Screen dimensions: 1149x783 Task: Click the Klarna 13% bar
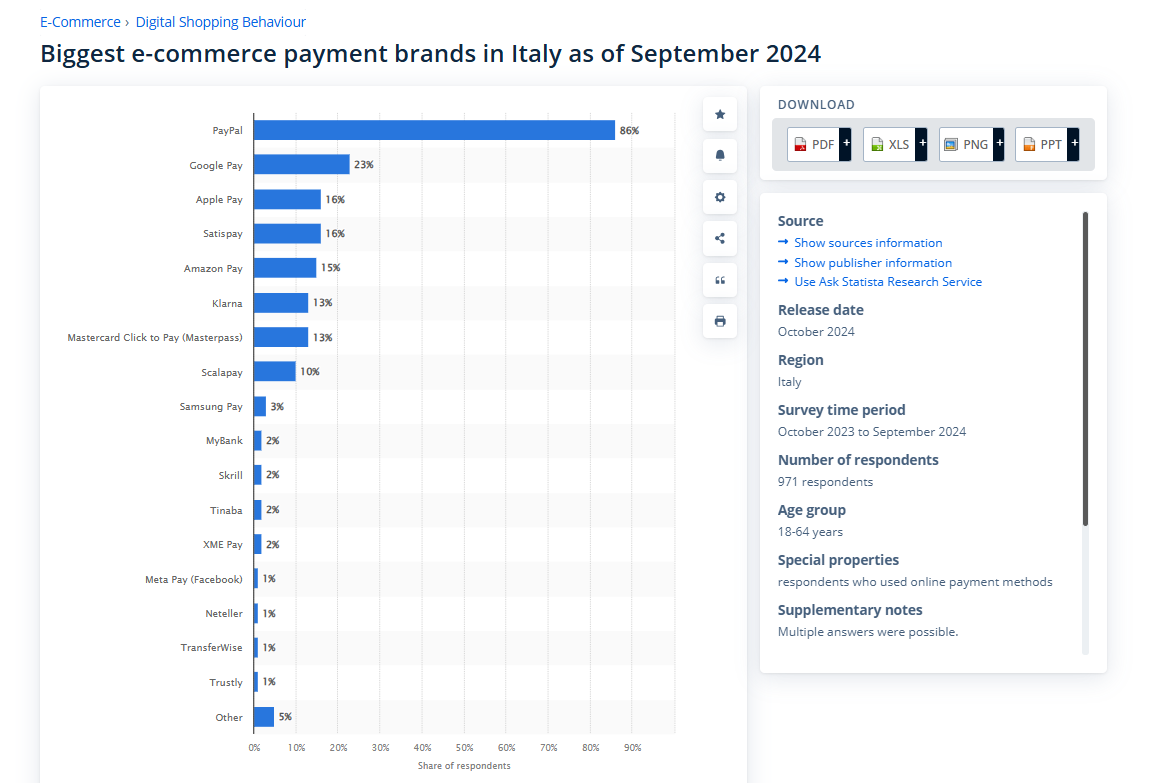pos(281,303)
